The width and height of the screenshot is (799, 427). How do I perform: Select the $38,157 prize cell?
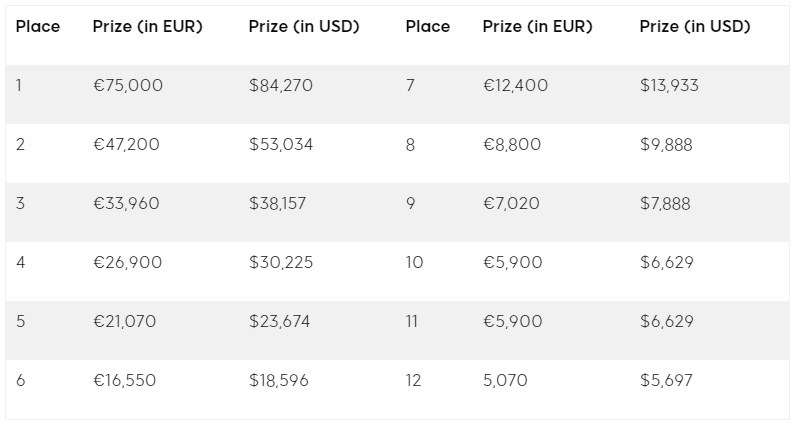tap(278, 204)
